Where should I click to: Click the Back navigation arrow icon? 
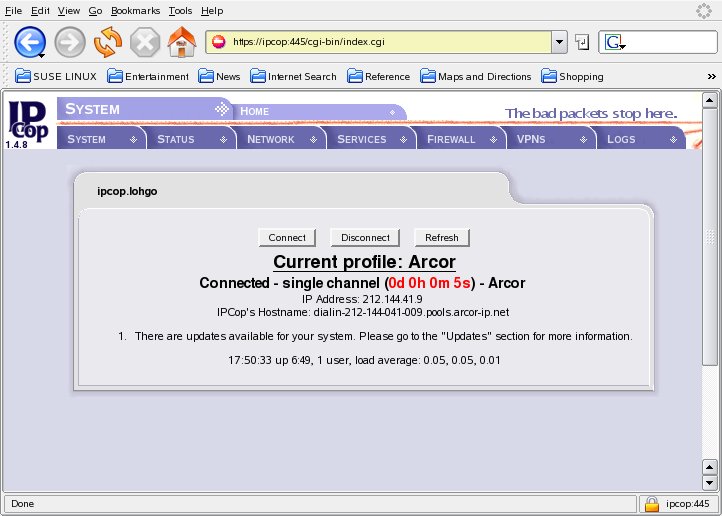pos(29,42)
